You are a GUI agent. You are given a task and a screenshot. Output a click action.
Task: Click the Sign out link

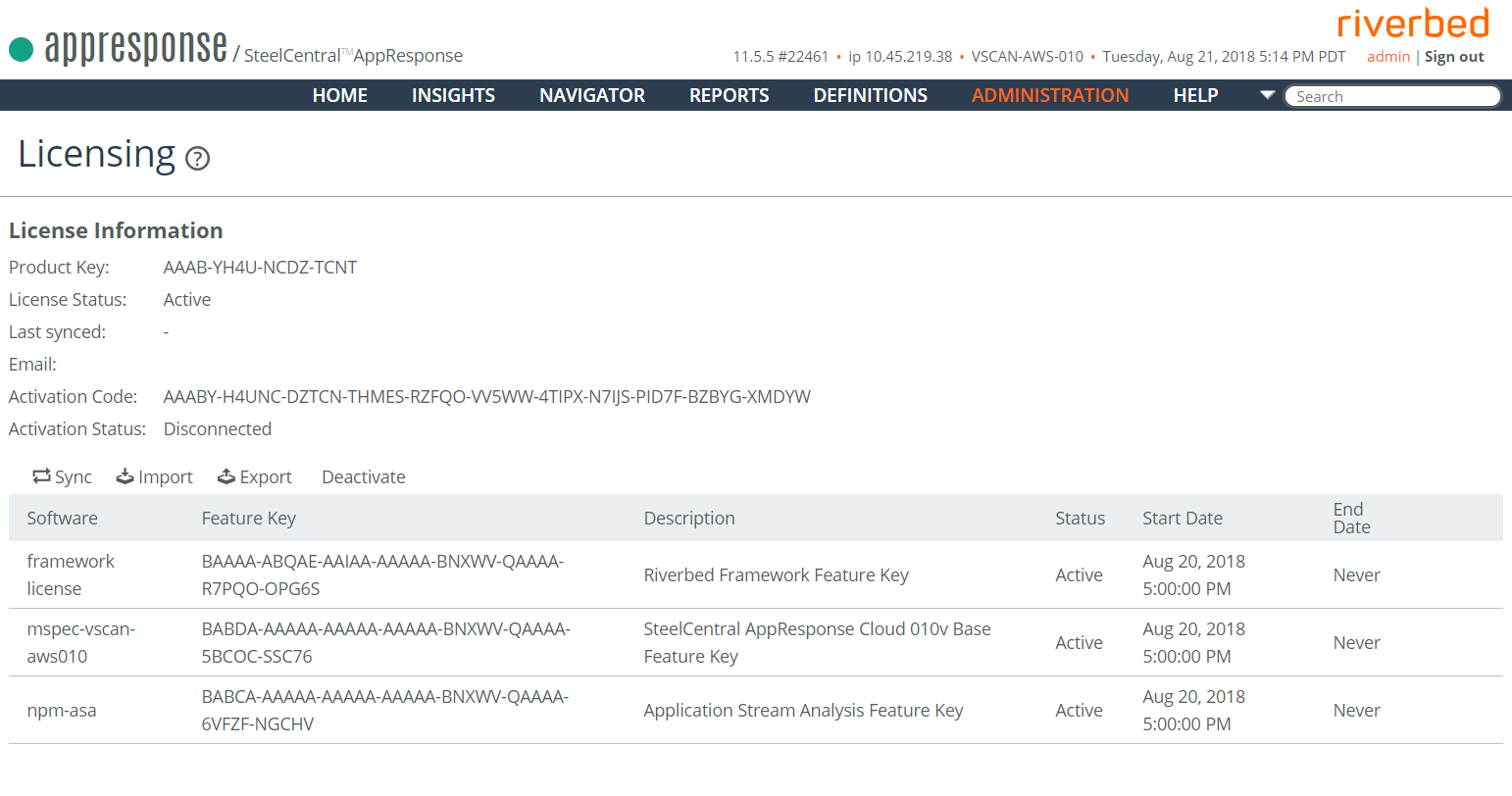(x=1454, y=57)
